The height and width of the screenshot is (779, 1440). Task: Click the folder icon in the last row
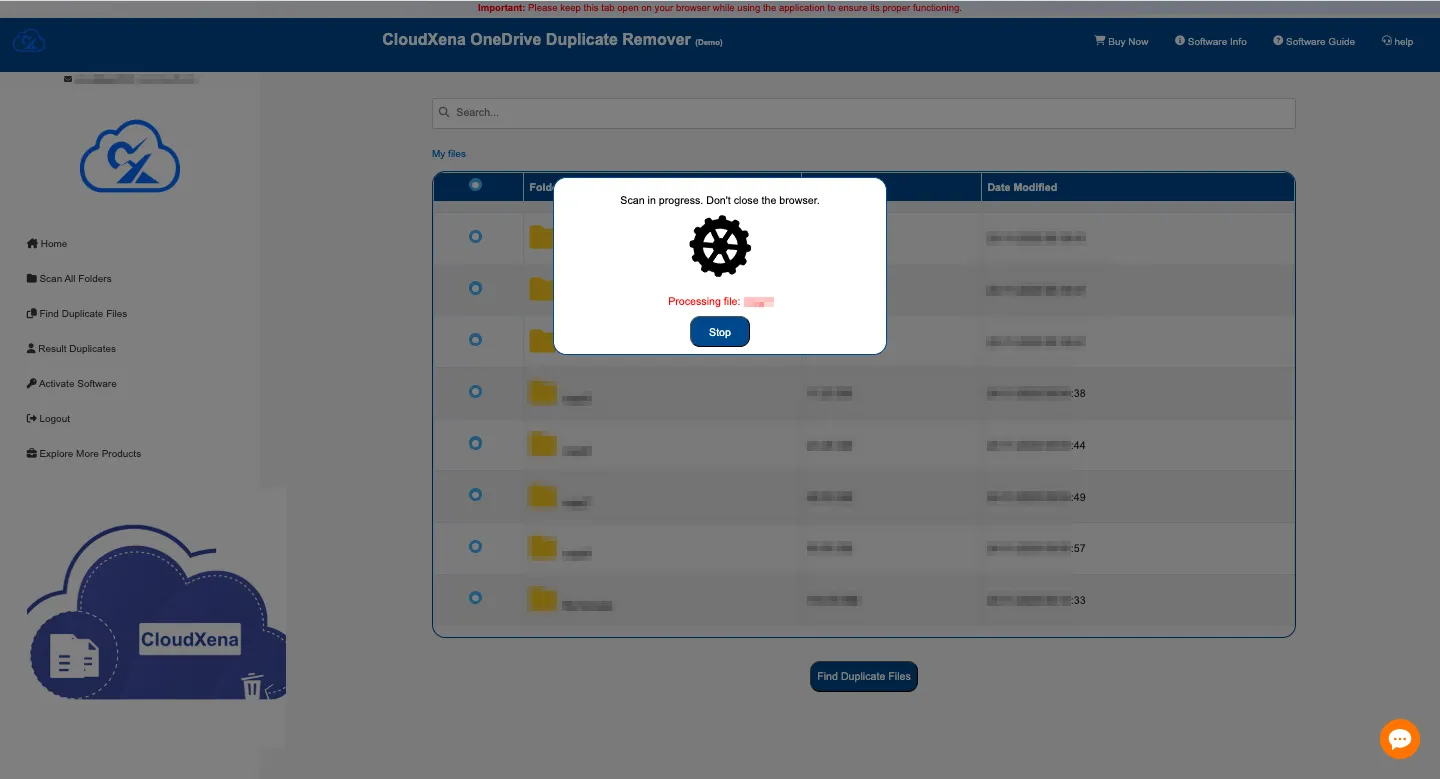tap(542, 599)
